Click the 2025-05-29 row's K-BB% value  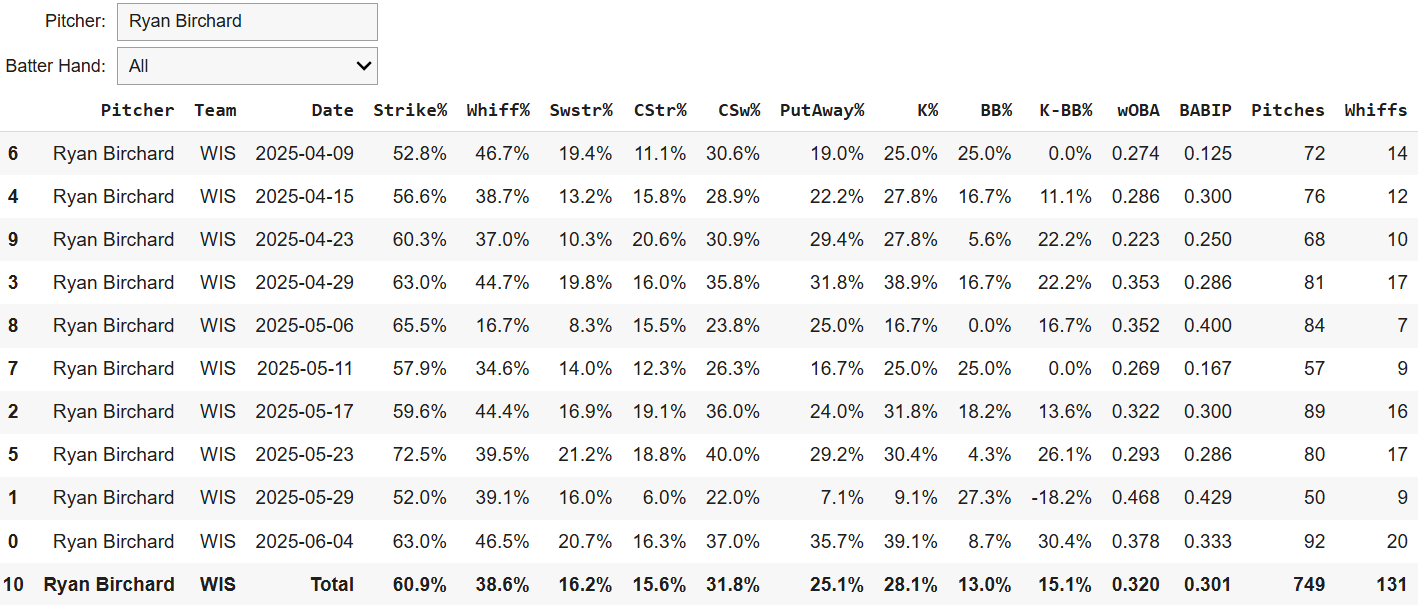(x=1062, y=498)
